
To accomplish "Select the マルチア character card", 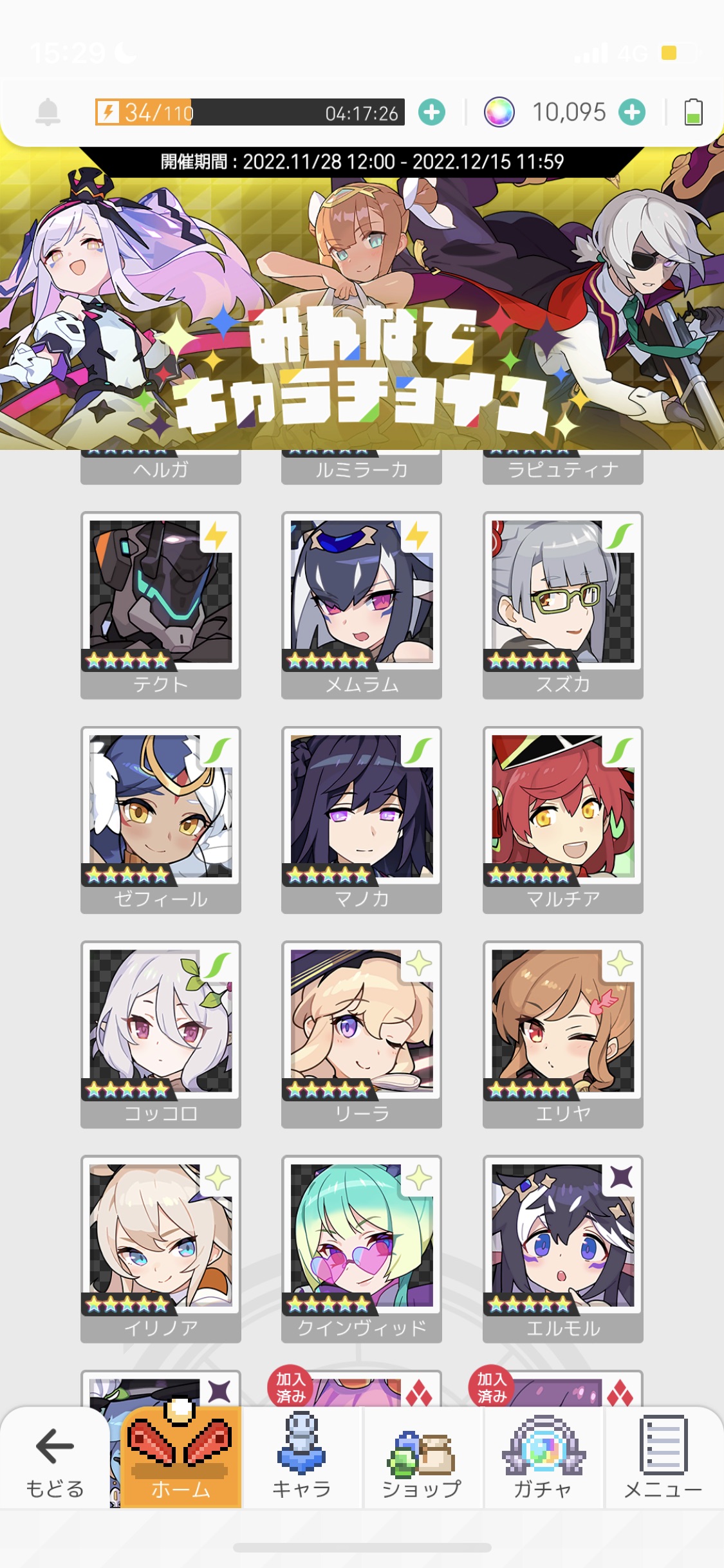I will pos(563,820).
